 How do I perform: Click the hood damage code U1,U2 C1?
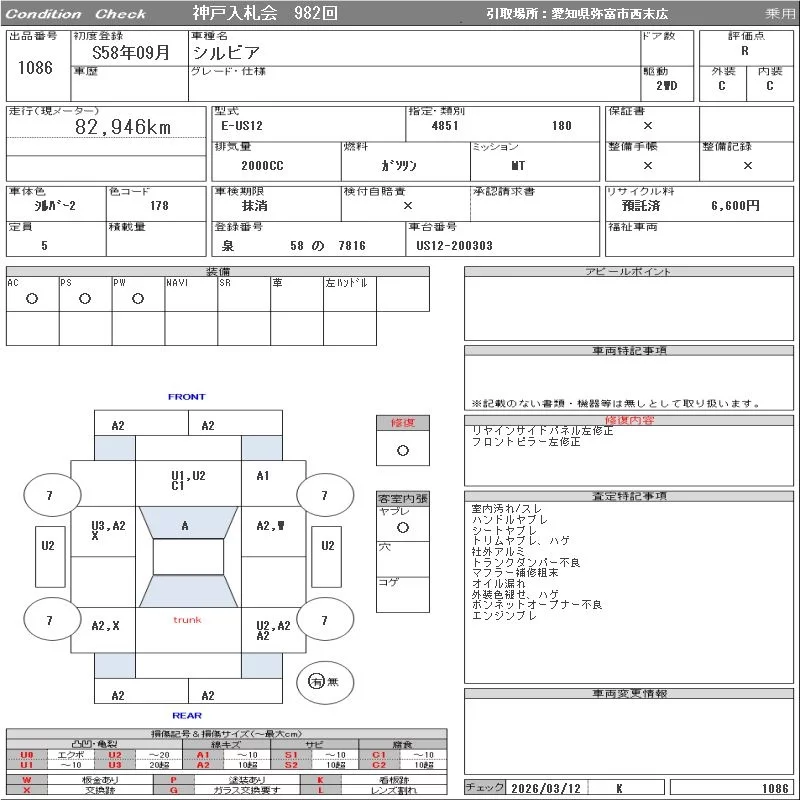coord(187,481)
